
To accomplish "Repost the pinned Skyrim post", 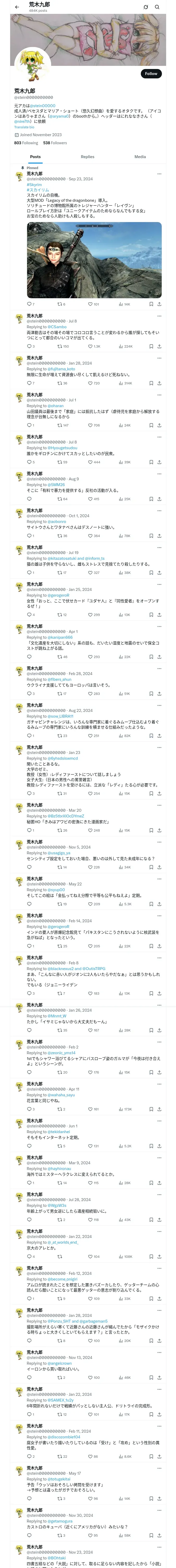I will pos(61,304).
